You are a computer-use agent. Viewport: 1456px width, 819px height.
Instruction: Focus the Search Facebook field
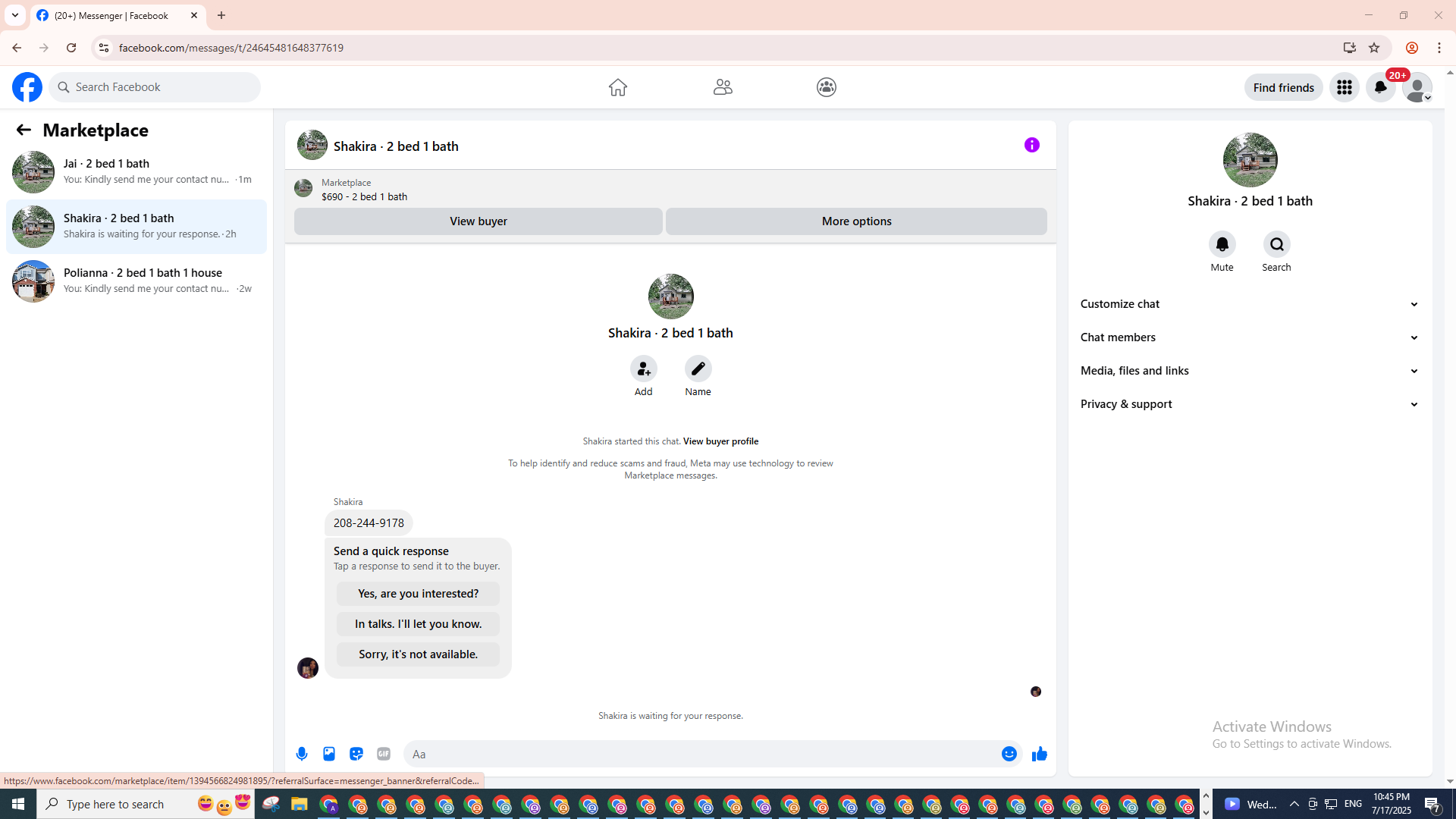[x=155, y=87]
